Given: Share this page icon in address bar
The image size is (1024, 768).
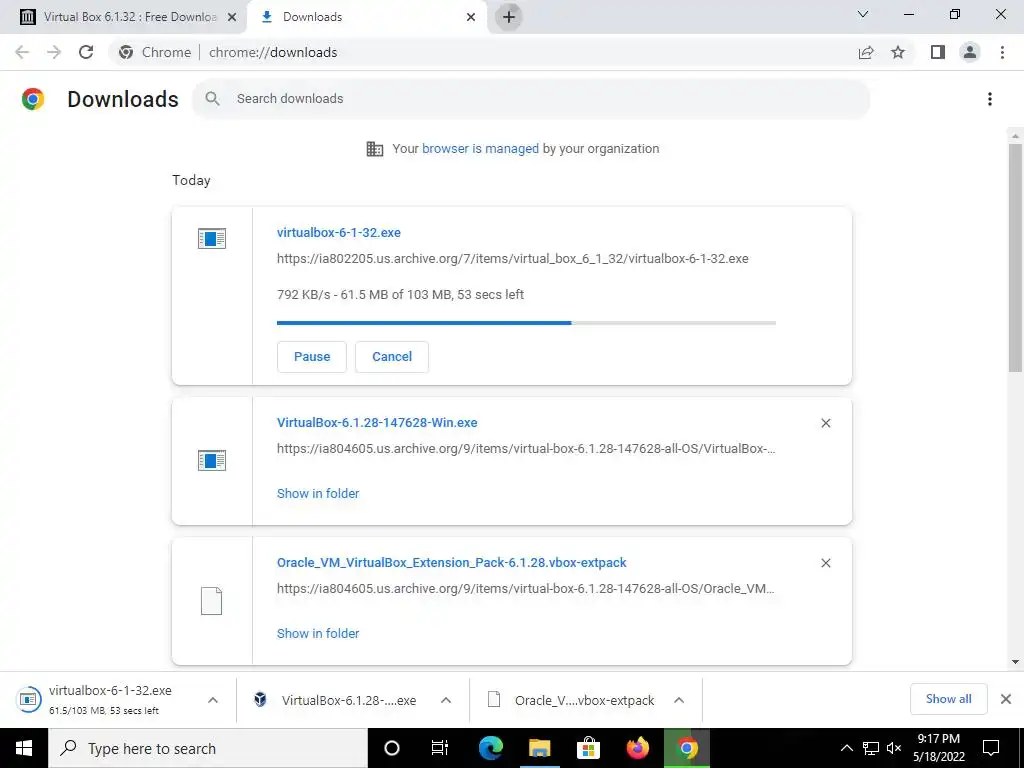Looking at the screenshot, I should 866,52.
